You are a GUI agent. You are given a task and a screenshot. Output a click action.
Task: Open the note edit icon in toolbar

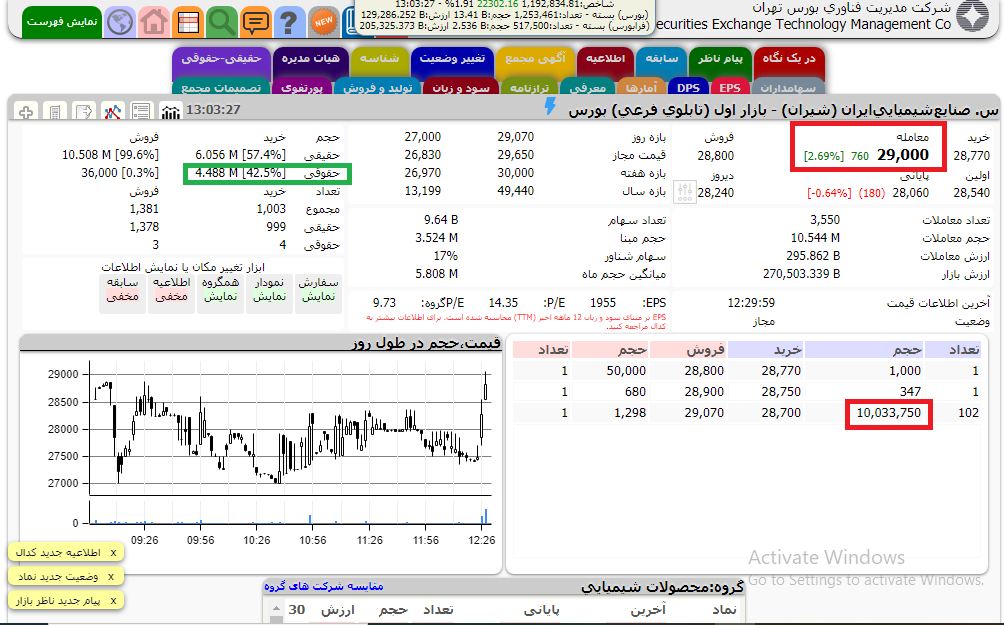(x=83, y=112)
